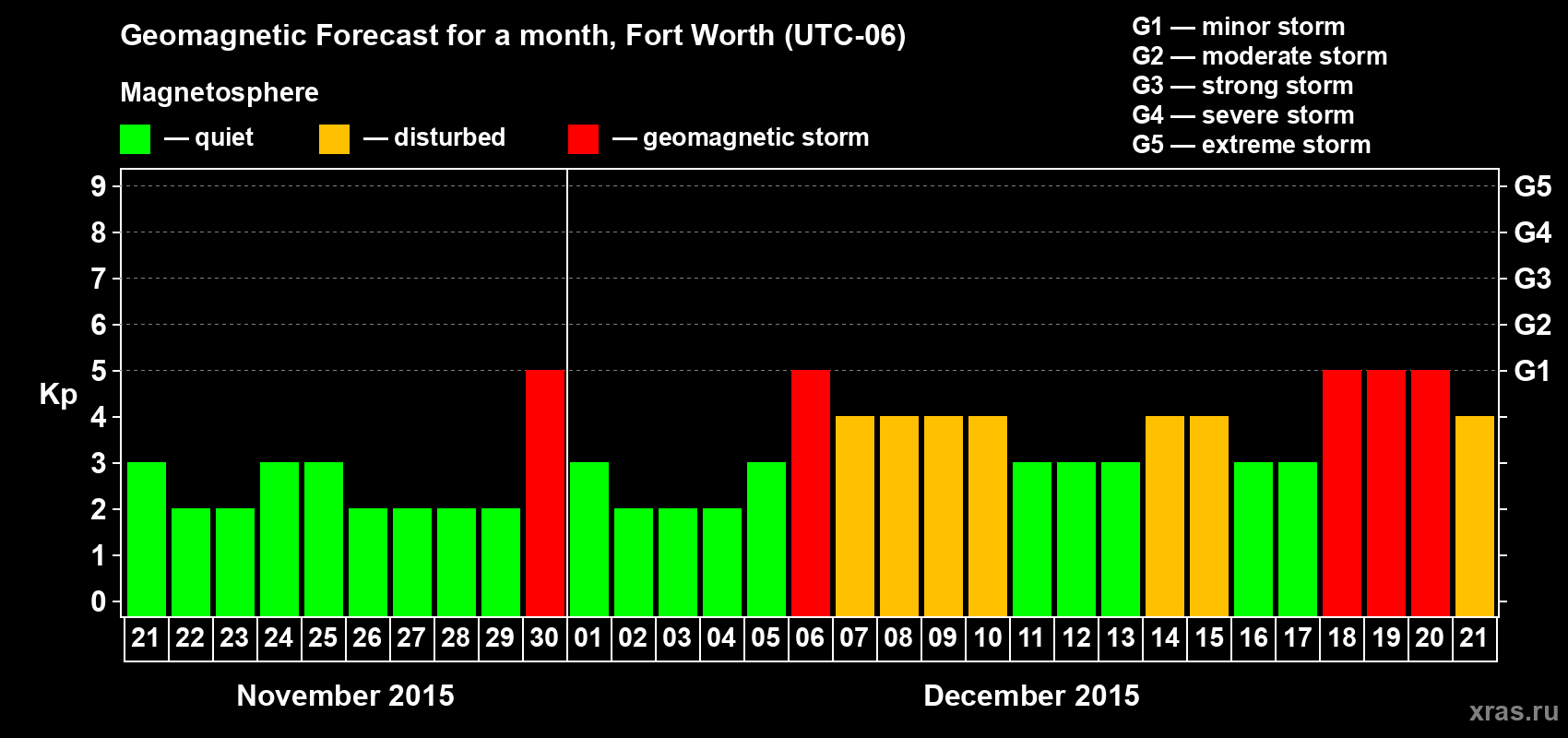
Task: Click the chart title mentioning Fort Worth
Action: [x=513, y=36]
